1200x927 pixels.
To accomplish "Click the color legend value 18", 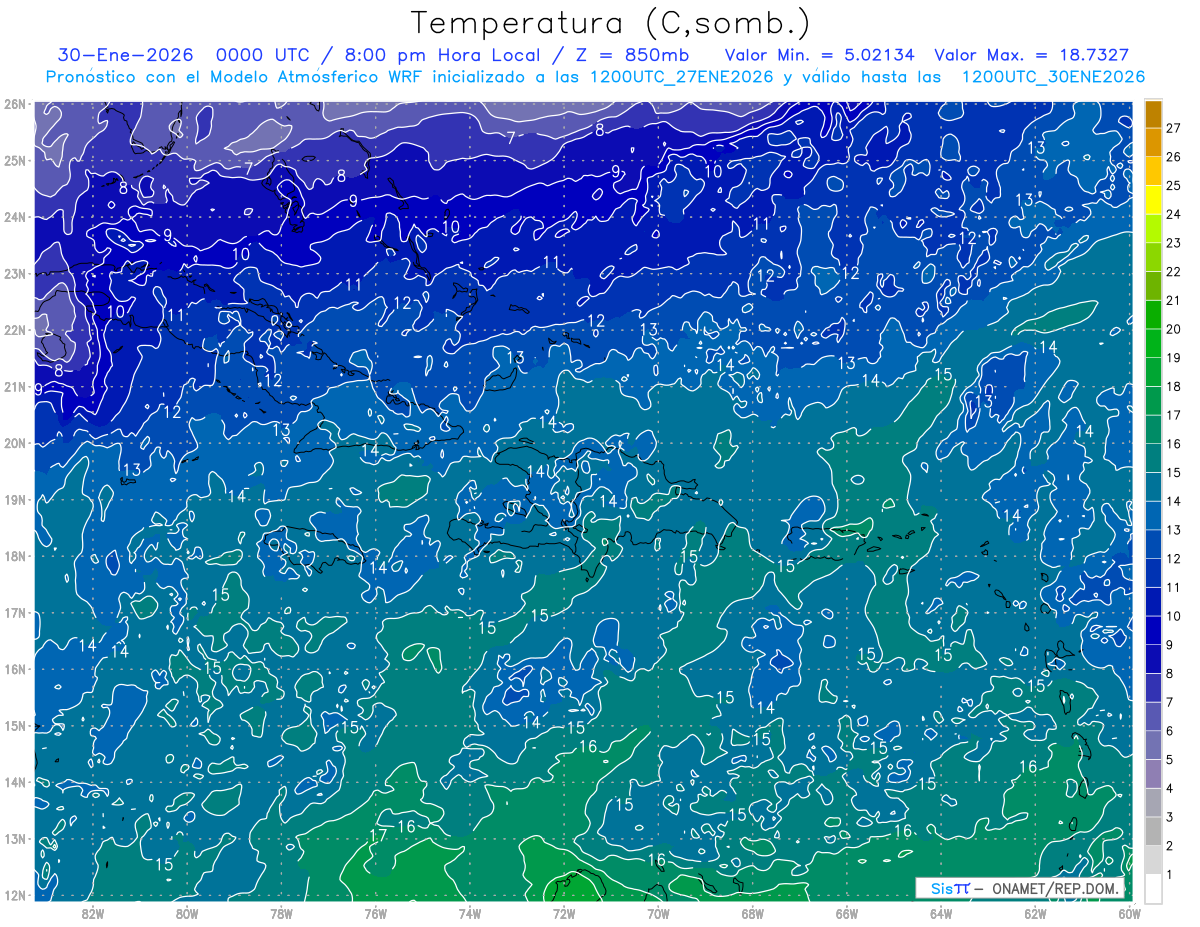I will (x=1173, y=386).
